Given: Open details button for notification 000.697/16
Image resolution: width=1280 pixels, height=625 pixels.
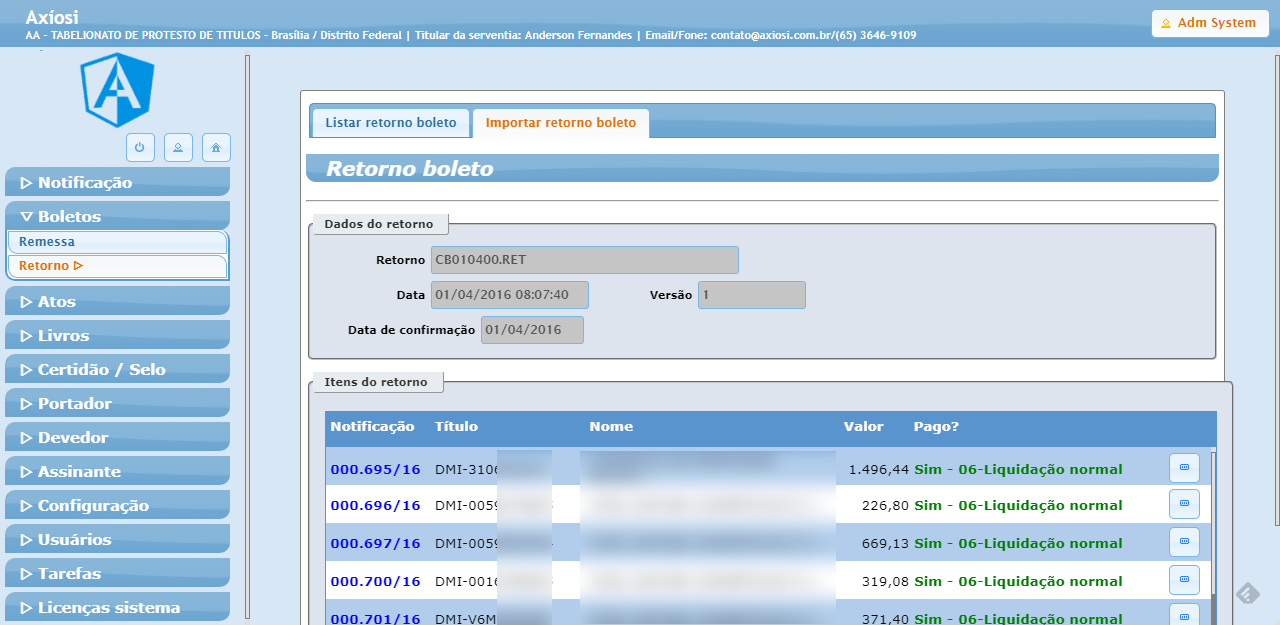Looking at the screenshot, I should (1184, 543).
